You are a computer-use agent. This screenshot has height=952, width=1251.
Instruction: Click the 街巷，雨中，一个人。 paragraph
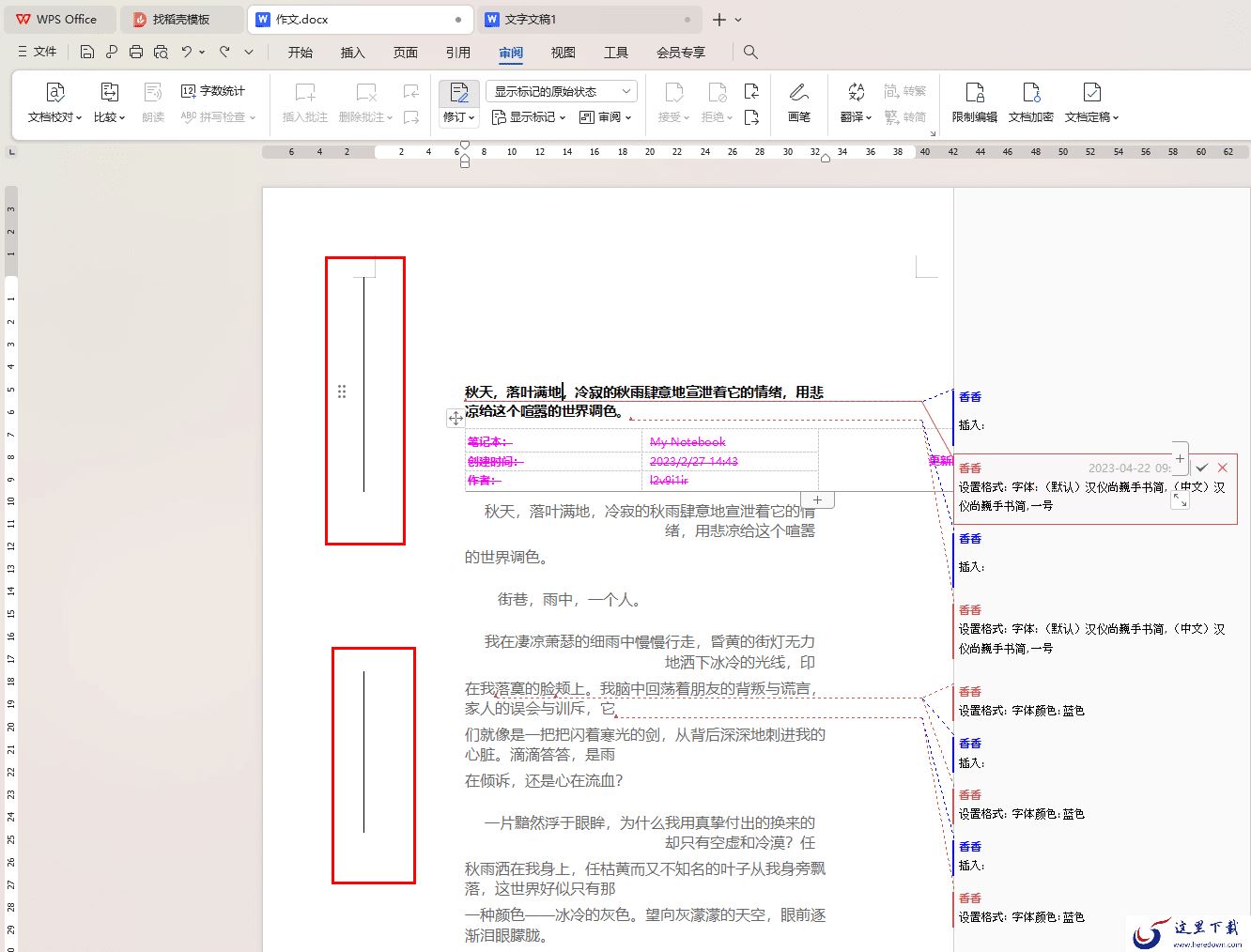570,600
